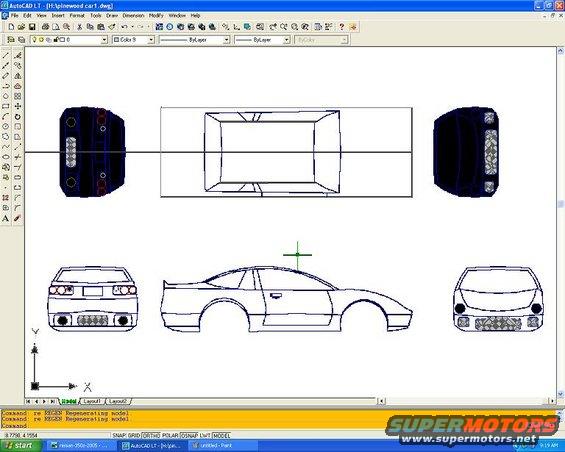The image size is (565, 452).
Task: Switch to the Layout2 tab
Action: click(x=117, y=401)
